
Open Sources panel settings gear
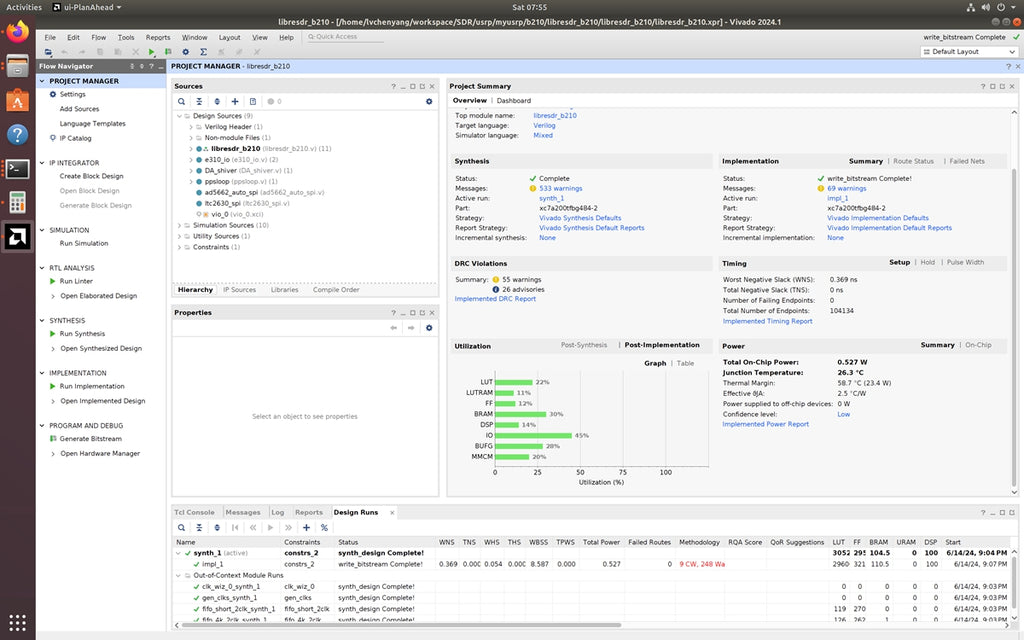[x=429, y=101]
